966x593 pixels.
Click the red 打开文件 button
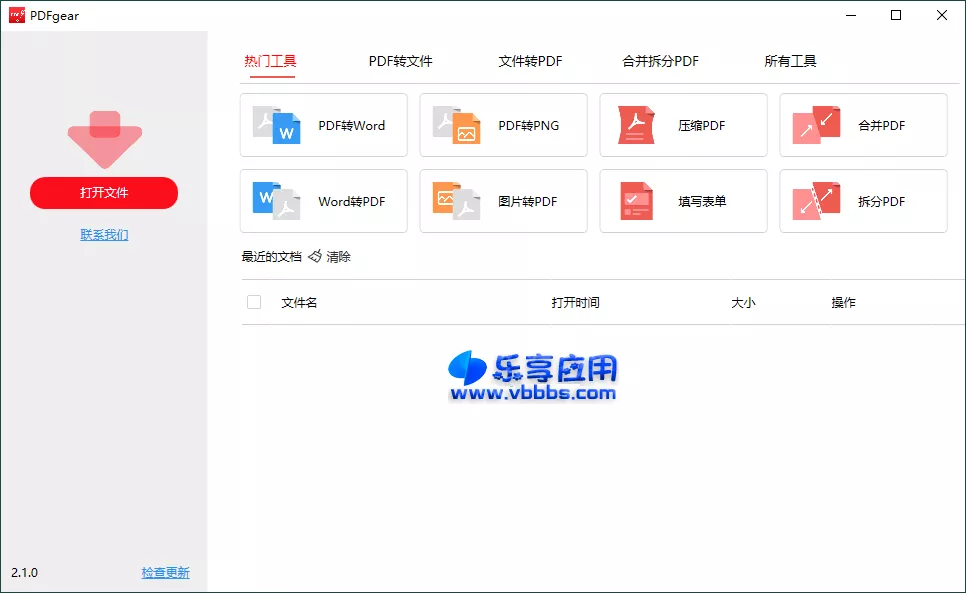(x=104, y=193)
